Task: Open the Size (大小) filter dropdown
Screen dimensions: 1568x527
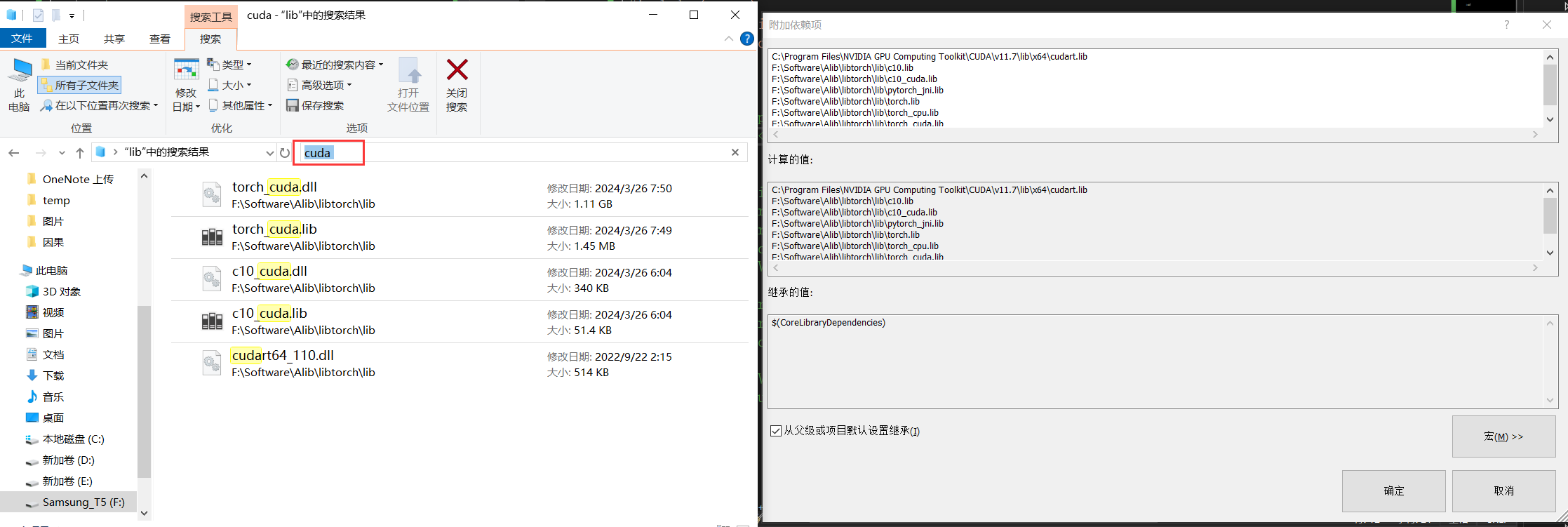Action: click(229, 85)
